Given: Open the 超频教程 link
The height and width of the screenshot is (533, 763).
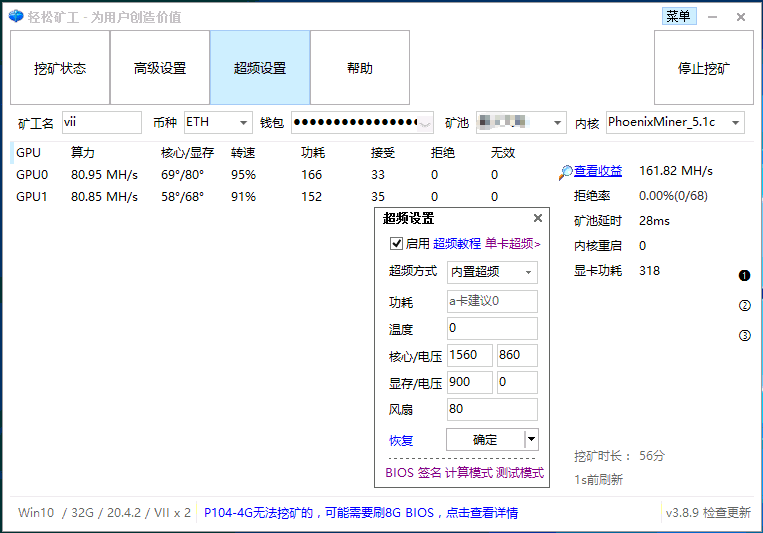Looking at the screenshot, I should 457,243.
